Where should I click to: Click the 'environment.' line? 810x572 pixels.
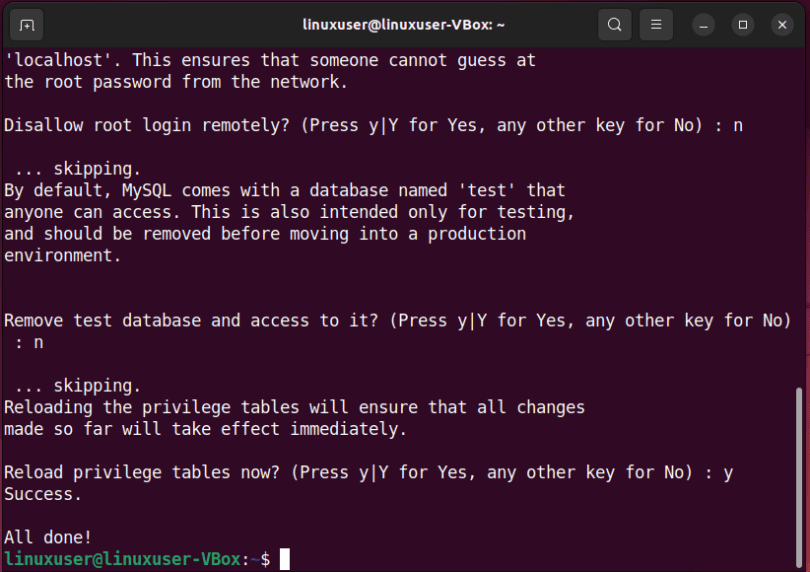(63, 255)
